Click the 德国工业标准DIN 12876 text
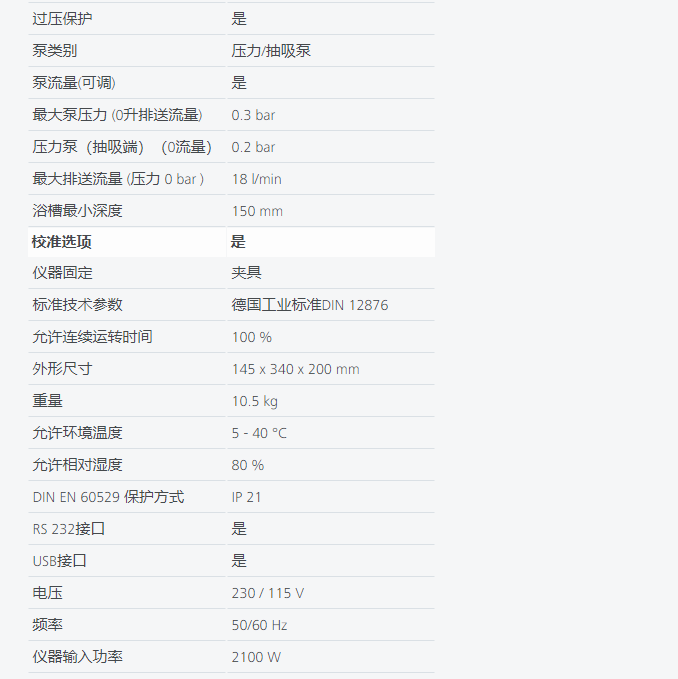 pos(309,305)
